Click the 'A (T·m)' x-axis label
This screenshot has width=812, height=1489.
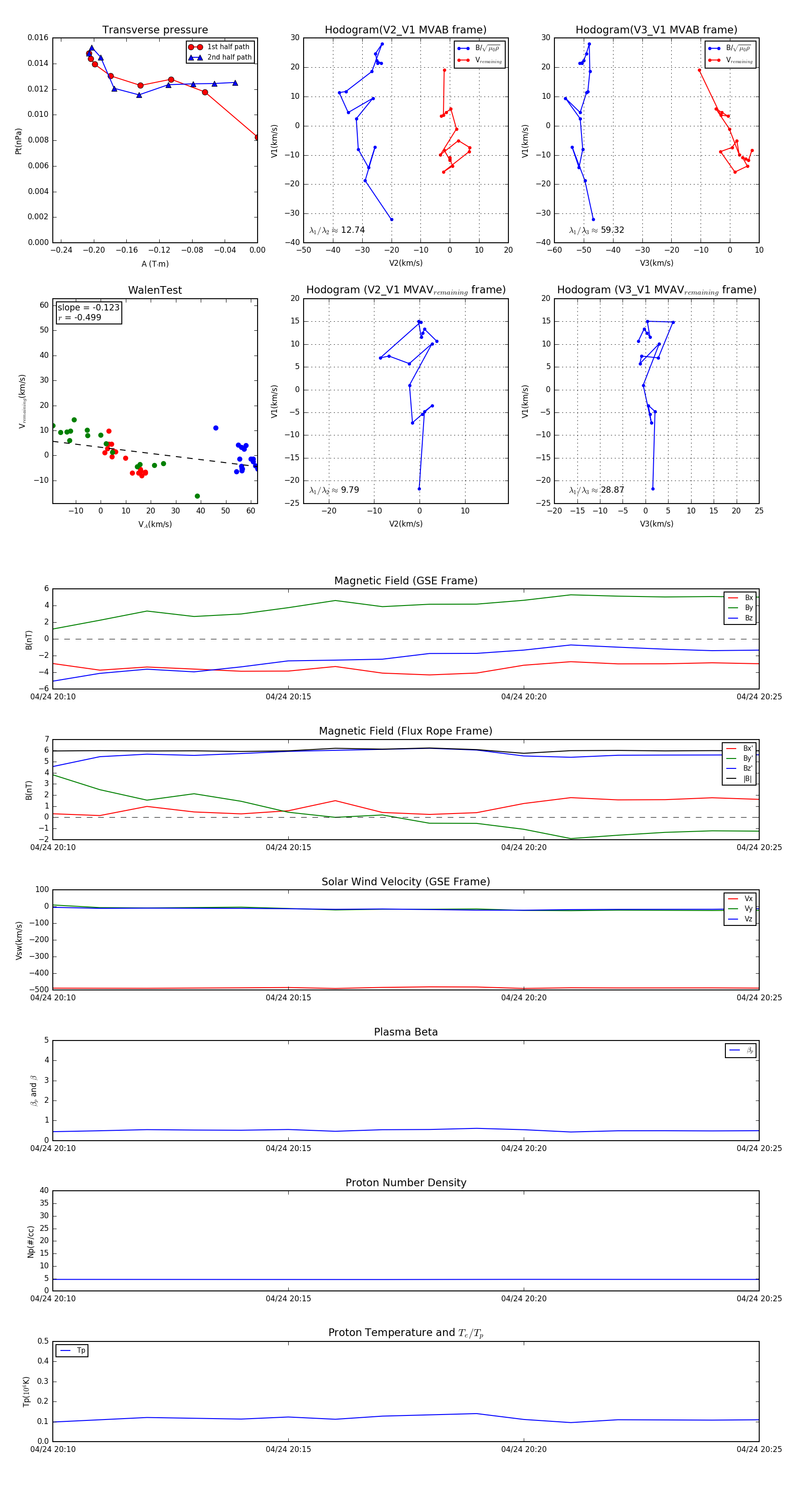click(155, 264)
